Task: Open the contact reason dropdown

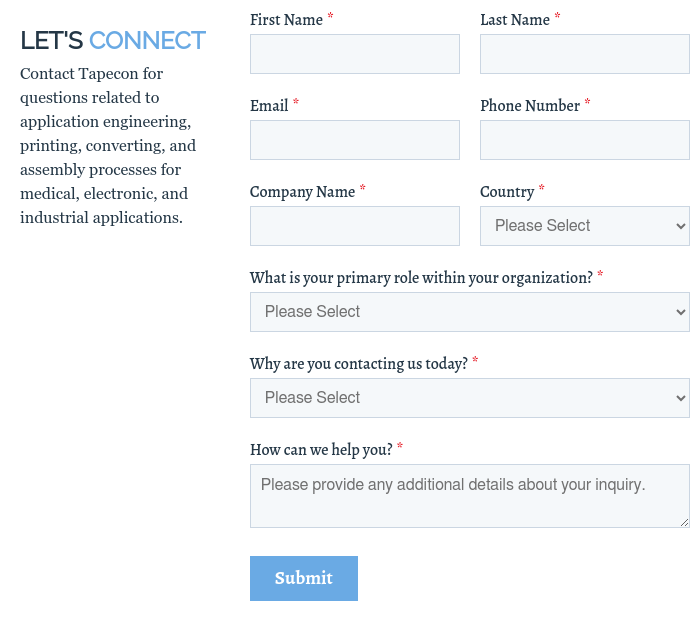Action: (x=469, y=398)
